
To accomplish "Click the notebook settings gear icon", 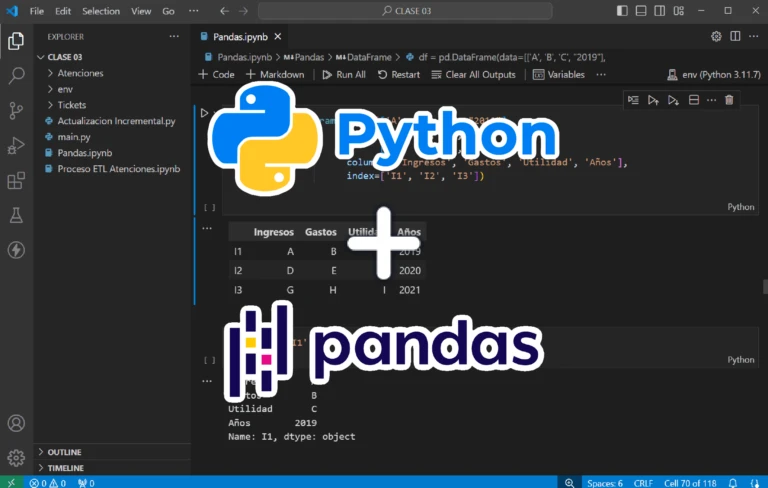I will pos(716,36).
